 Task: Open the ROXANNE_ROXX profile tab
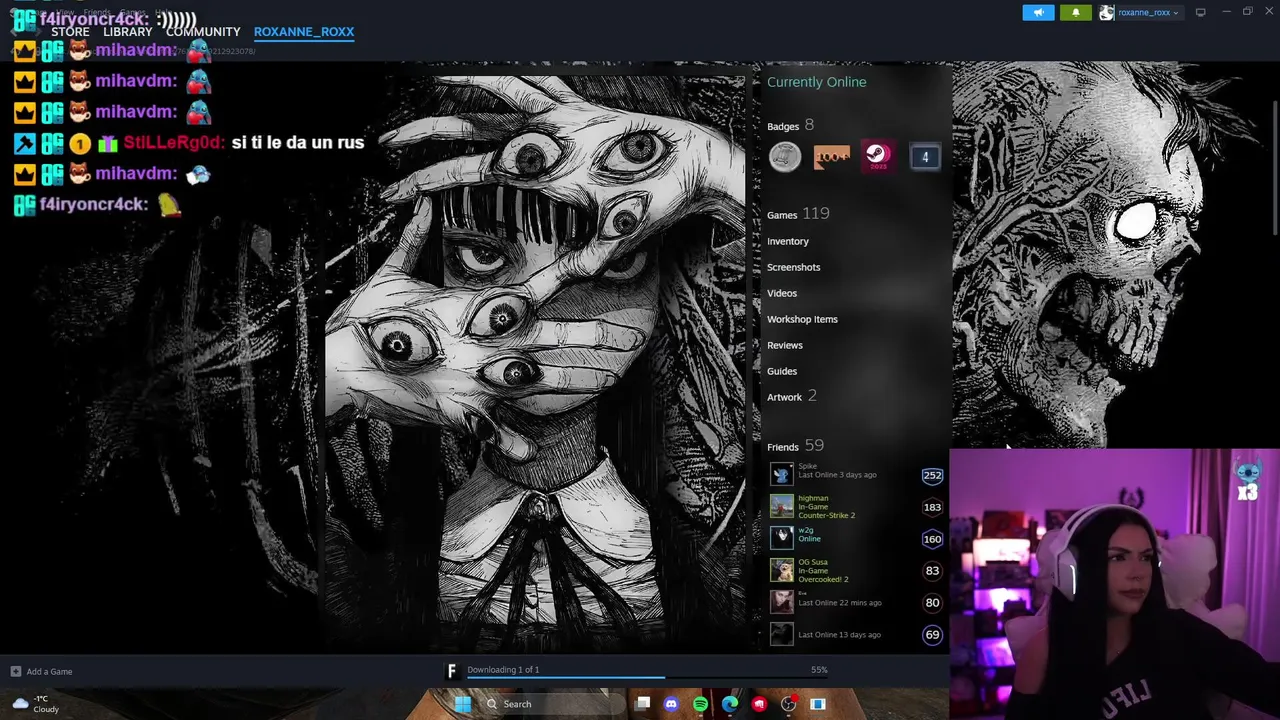(x=304, y=32)
